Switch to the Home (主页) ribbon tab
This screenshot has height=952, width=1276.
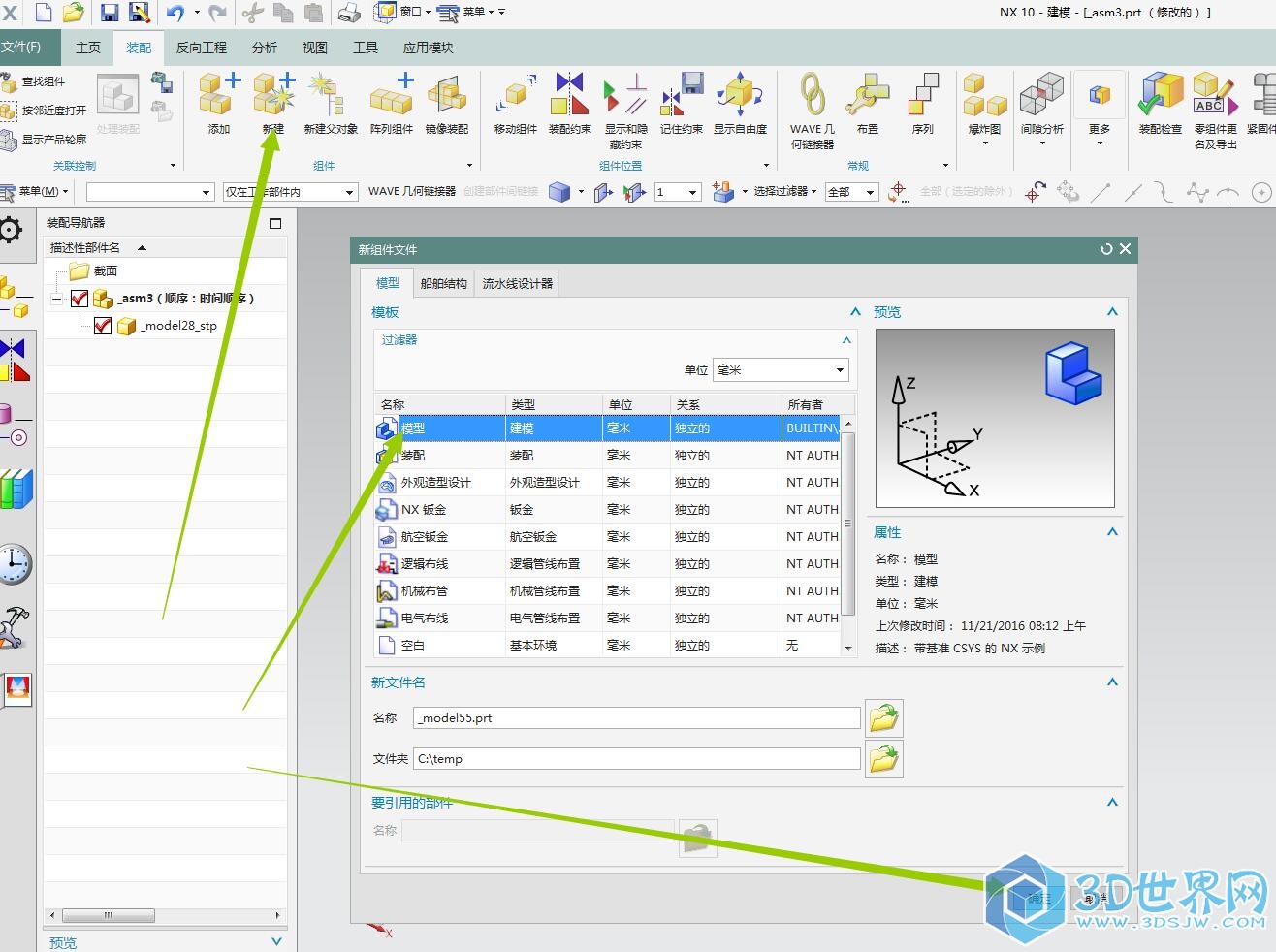point(88,48)
